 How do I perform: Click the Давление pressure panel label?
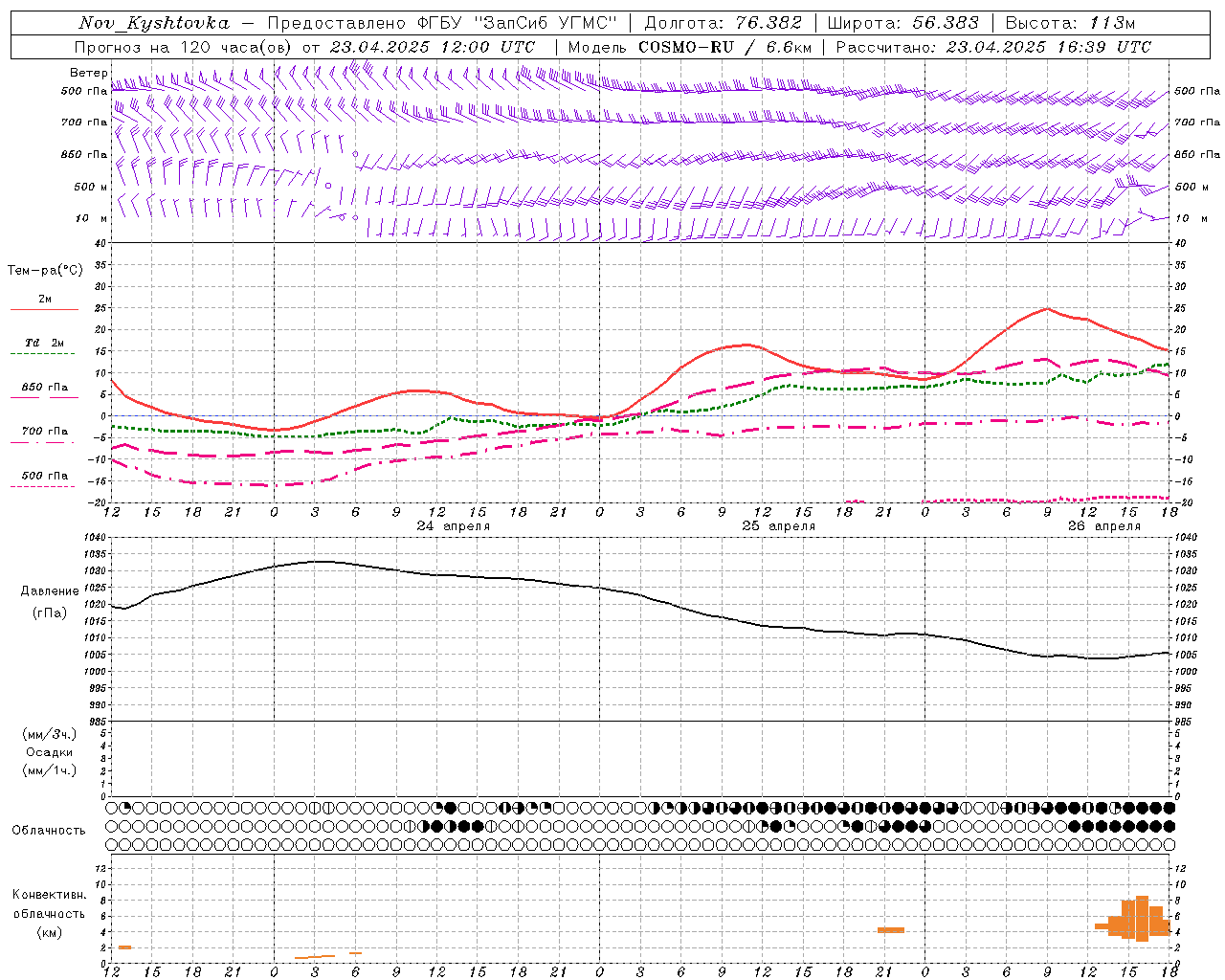(x=50, y=591)
